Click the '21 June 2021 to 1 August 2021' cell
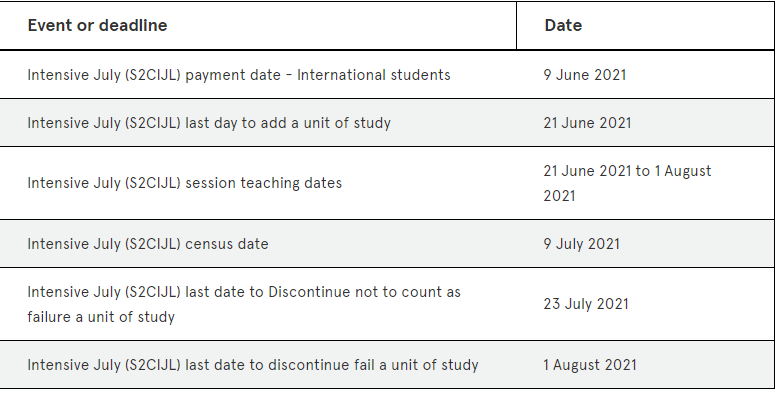 click(627, 183)
